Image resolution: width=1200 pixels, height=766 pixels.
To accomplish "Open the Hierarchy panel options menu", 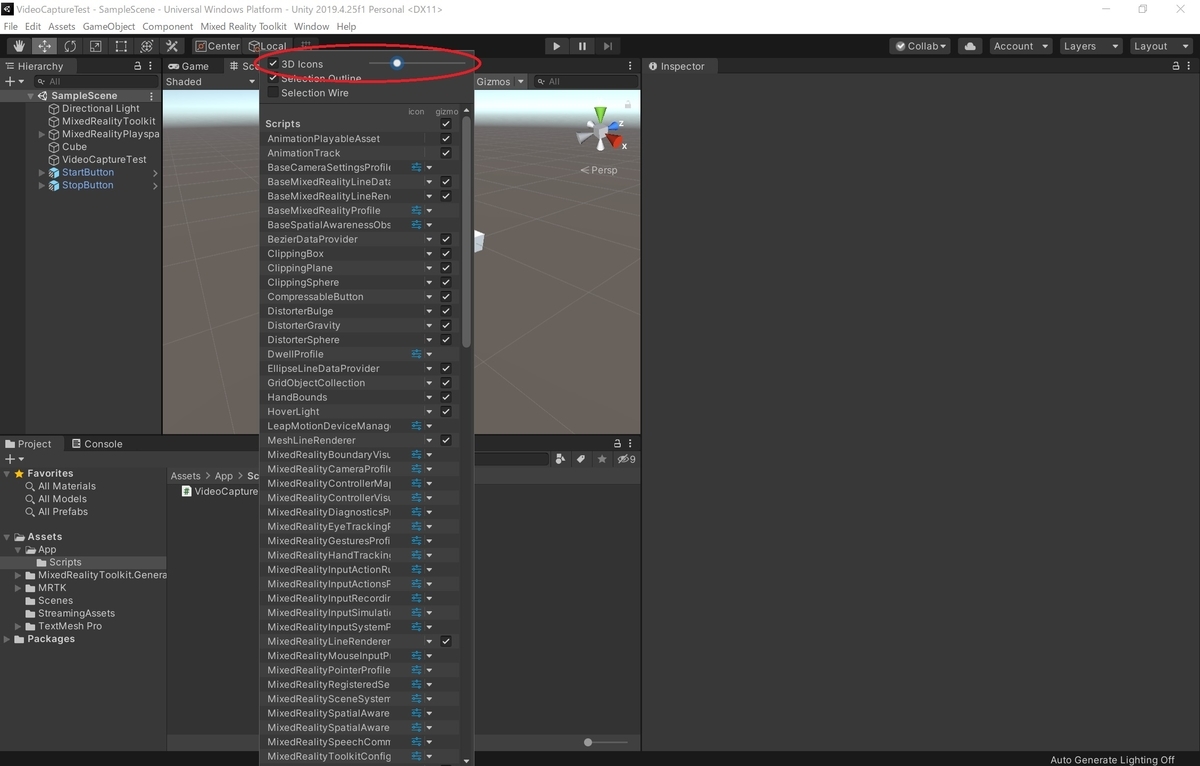I will [x=152, y=66].
